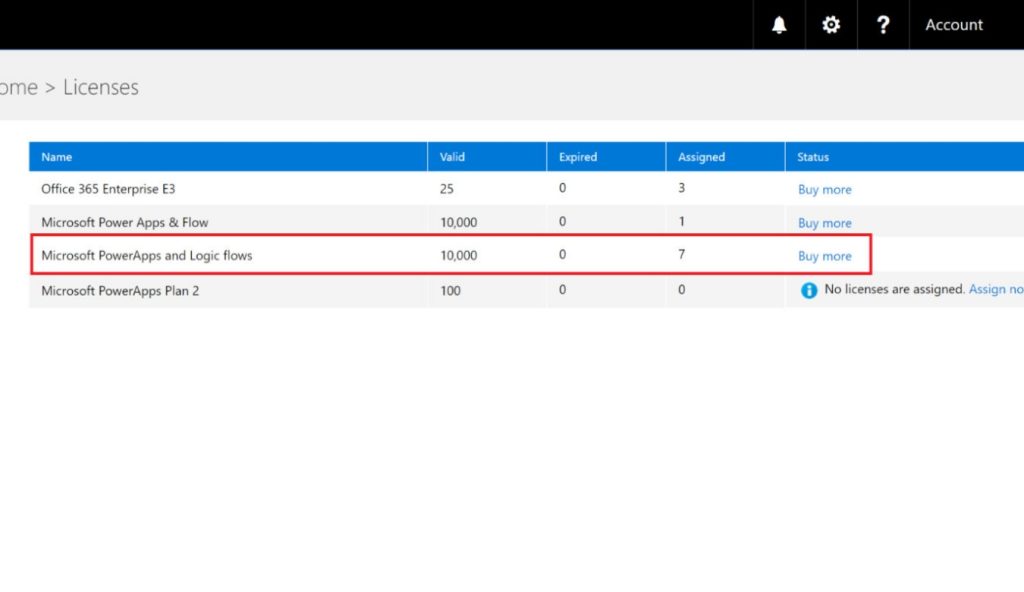Select the Office 365 Enterprise E3 name
The width and height of the screenshot is (1024, 592).
(108, 189)
